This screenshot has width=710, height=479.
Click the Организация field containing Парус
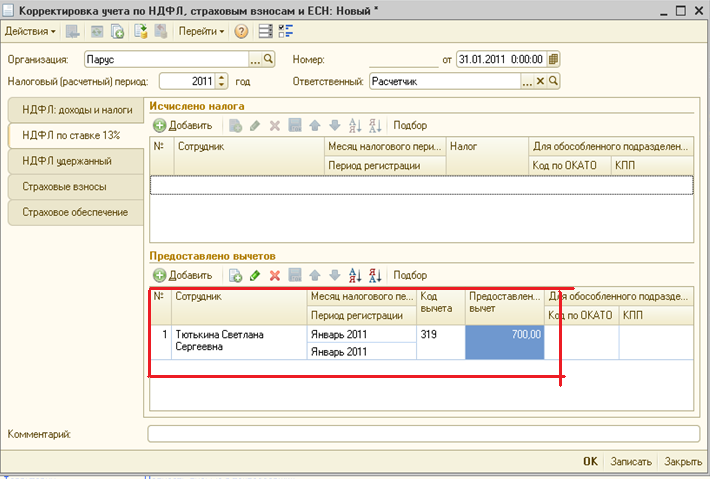pos(166,59)
